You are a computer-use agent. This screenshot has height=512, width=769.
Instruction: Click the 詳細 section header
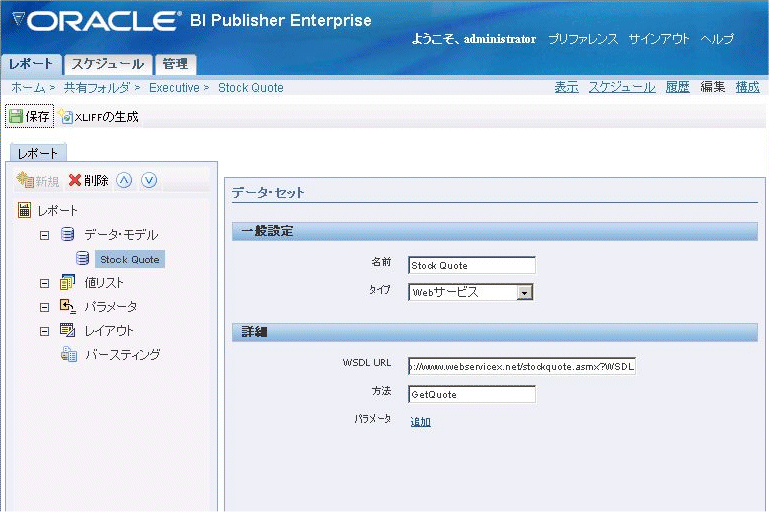(495, 333)
